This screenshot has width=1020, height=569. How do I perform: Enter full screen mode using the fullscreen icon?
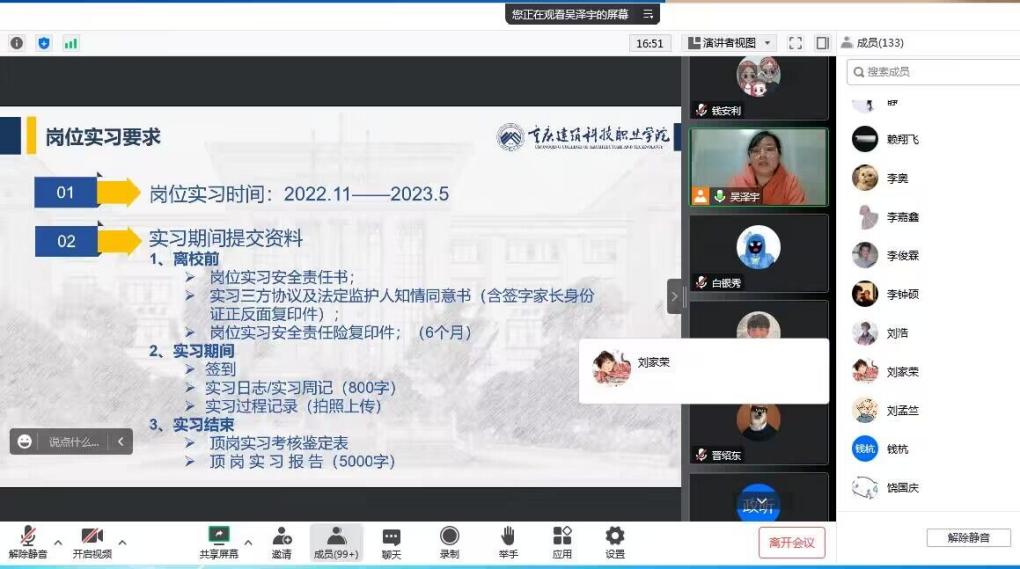(x=796, y=43)
